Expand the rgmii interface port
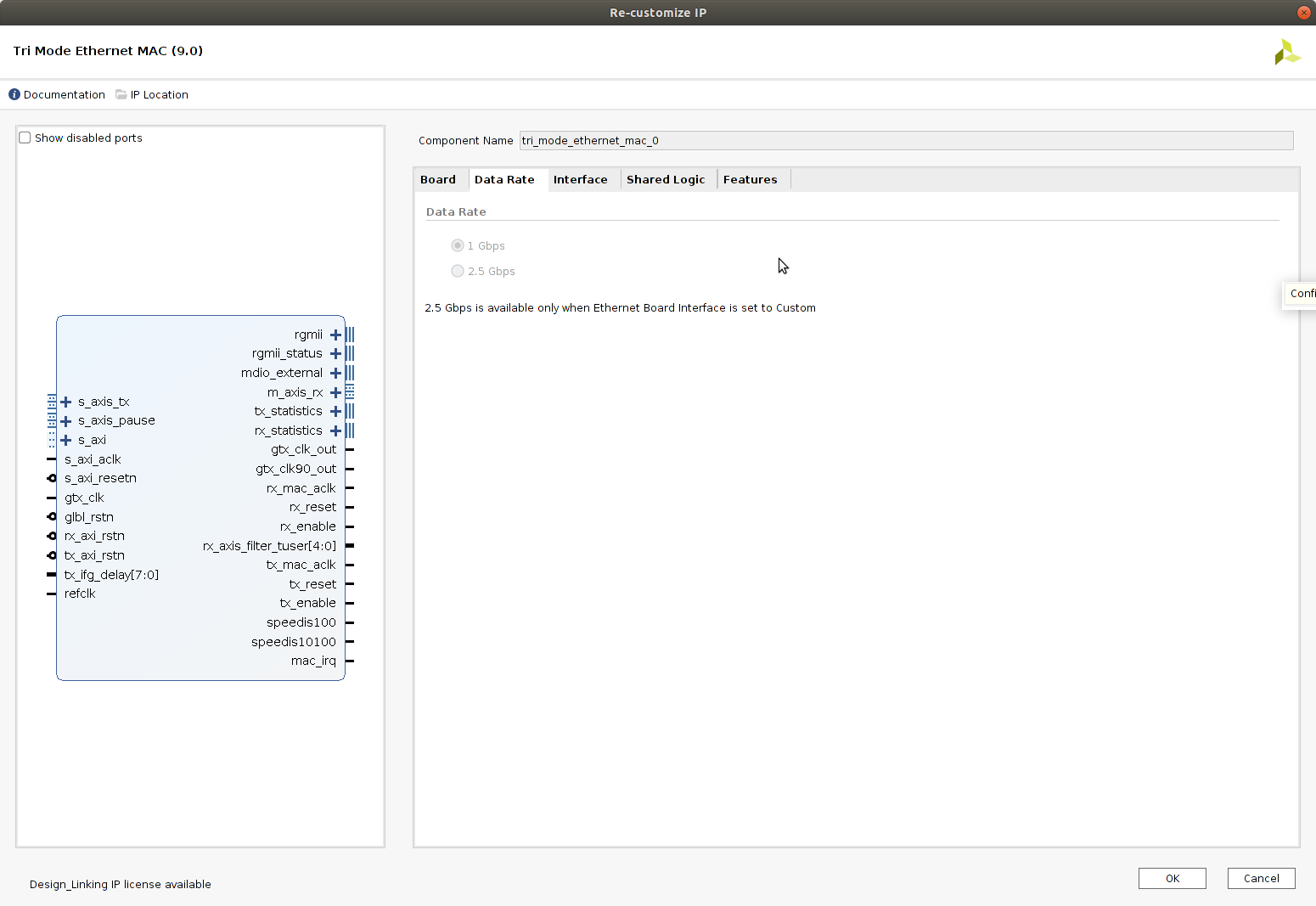 (x=335, y=335)
